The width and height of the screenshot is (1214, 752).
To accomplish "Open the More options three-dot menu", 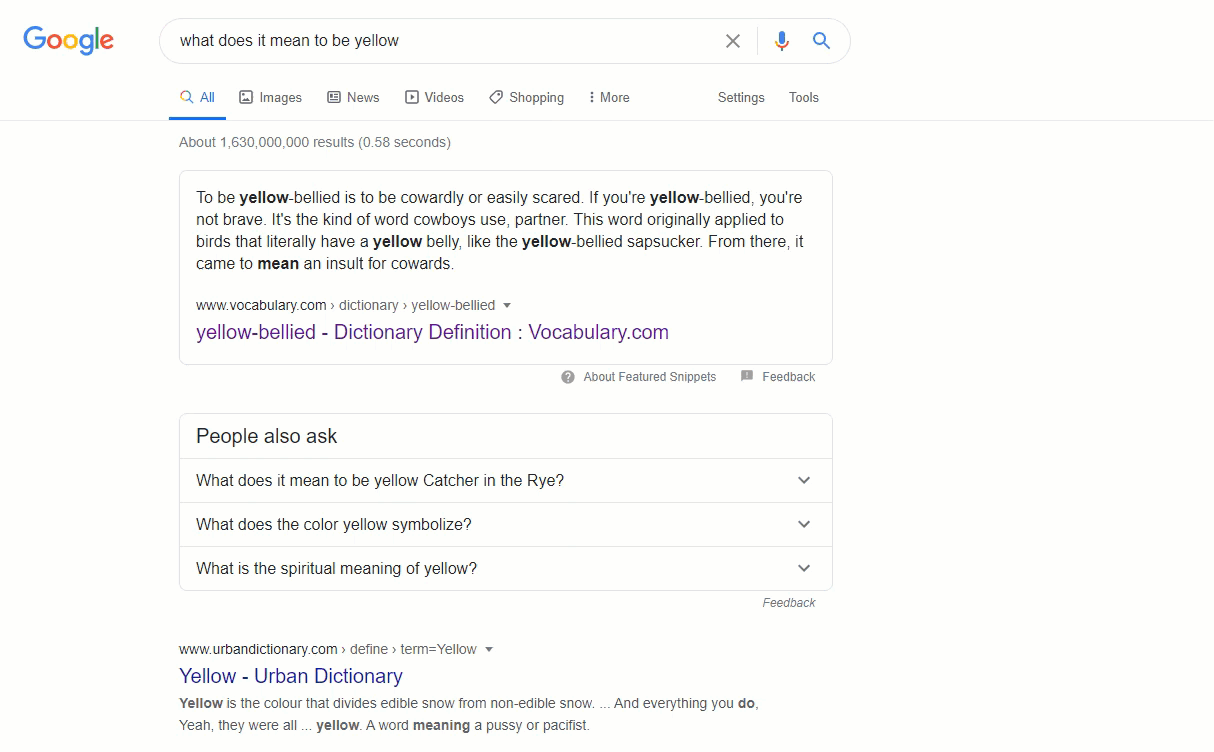I will click(608, 98).
